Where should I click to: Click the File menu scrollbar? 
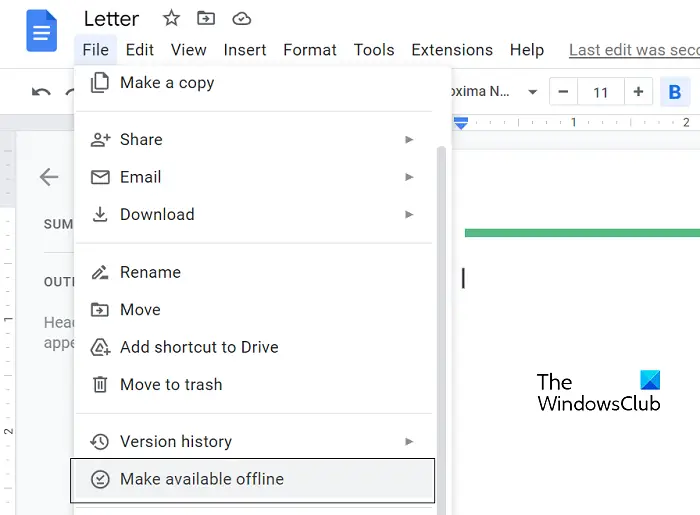pyautogui.click(x=441, y=330)
